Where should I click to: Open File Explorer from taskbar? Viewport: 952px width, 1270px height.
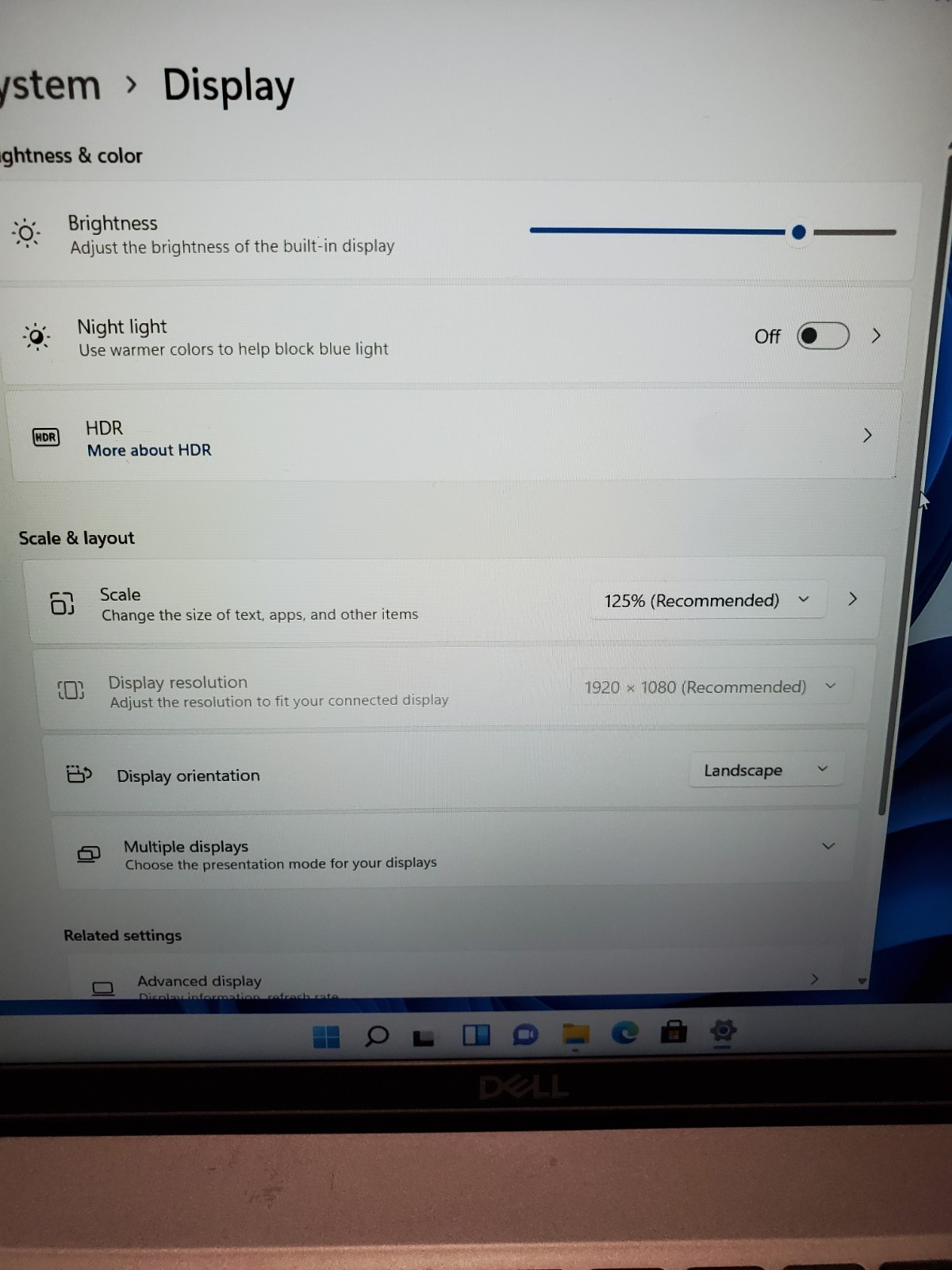click(576, 1033)
